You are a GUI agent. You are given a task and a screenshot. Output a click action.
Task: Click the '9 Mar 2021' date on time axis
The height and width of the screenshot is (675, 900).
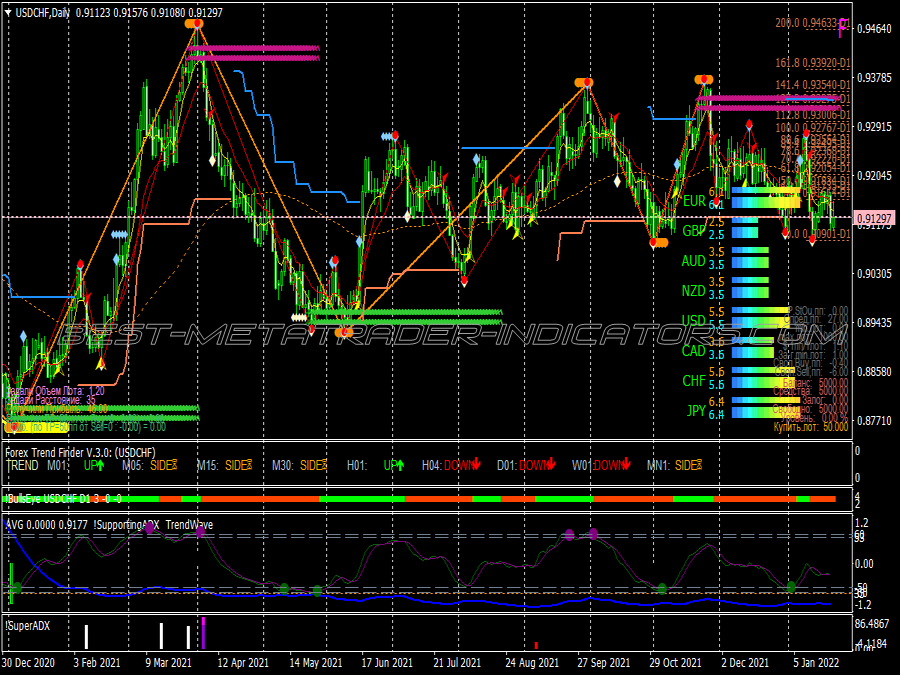168,662
